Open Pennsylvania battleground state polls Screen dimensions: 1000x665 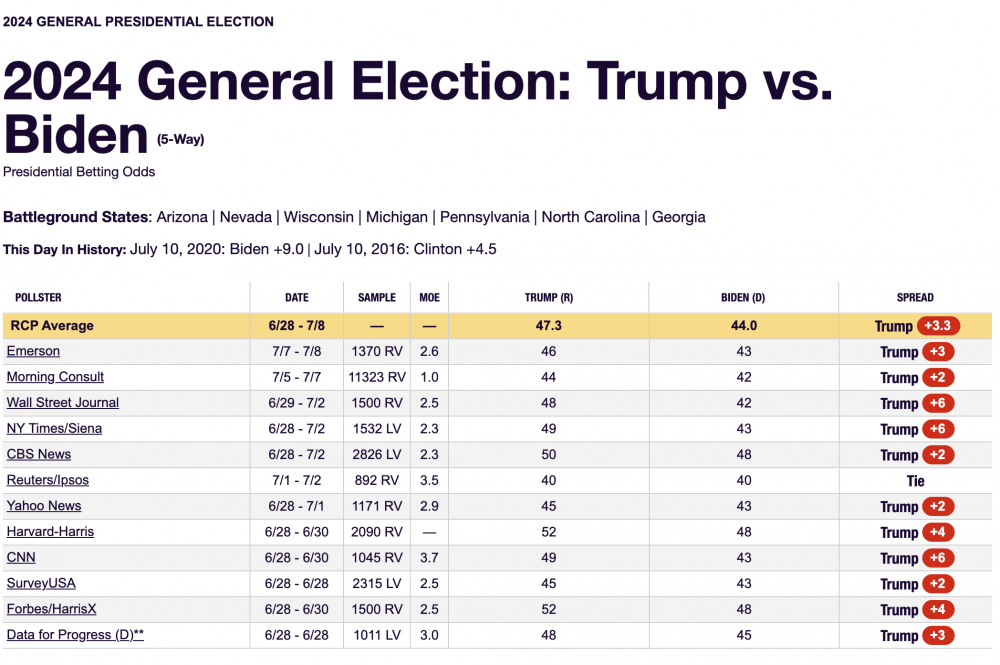[x=486, y=217]
